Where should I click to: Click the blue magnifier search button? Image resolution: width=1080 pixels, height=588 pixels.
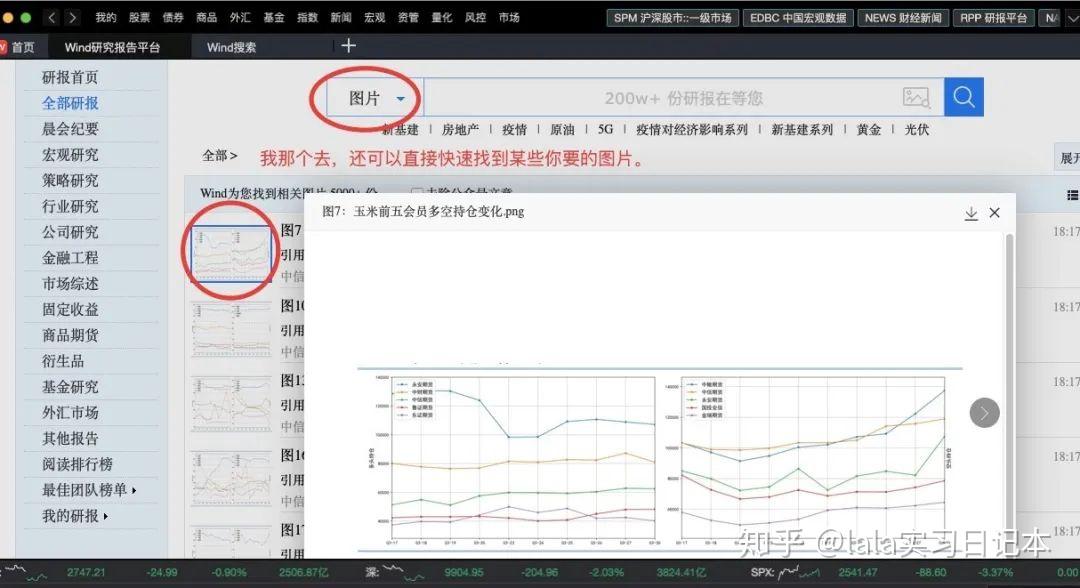click(x=963, y=97)
